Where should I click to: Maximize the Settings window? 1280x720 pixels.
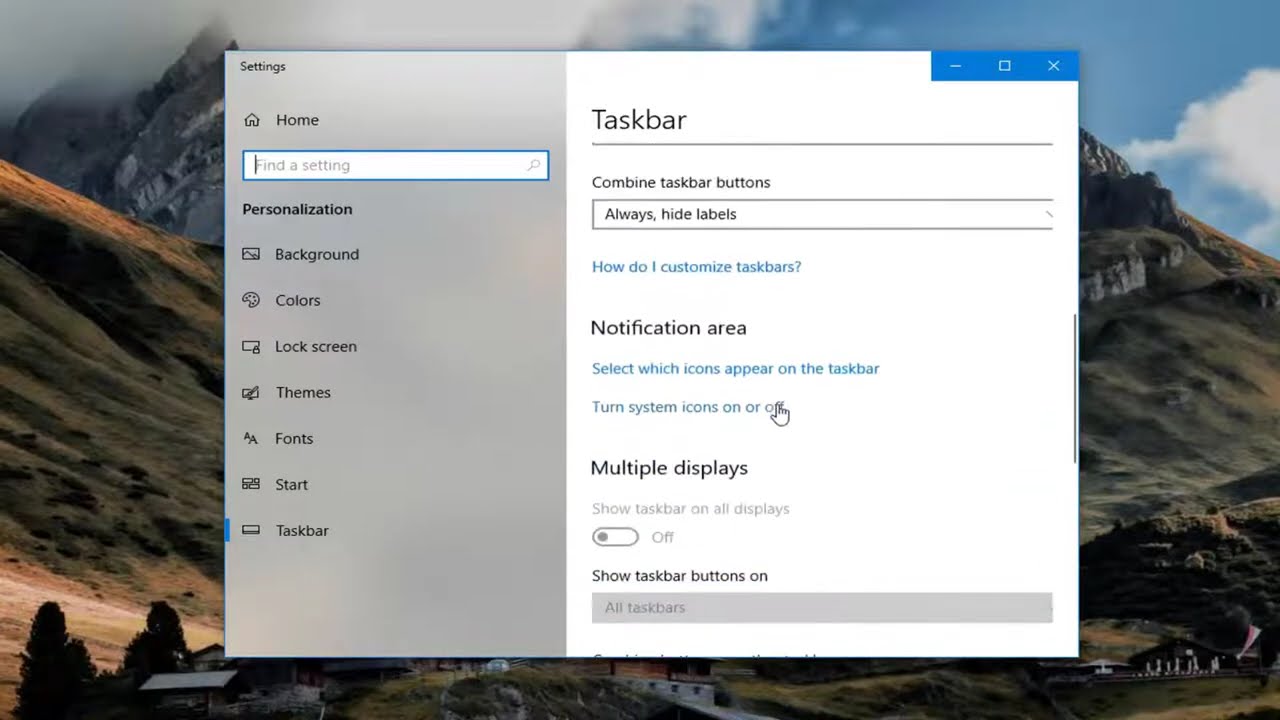(x=1004, y=66)
